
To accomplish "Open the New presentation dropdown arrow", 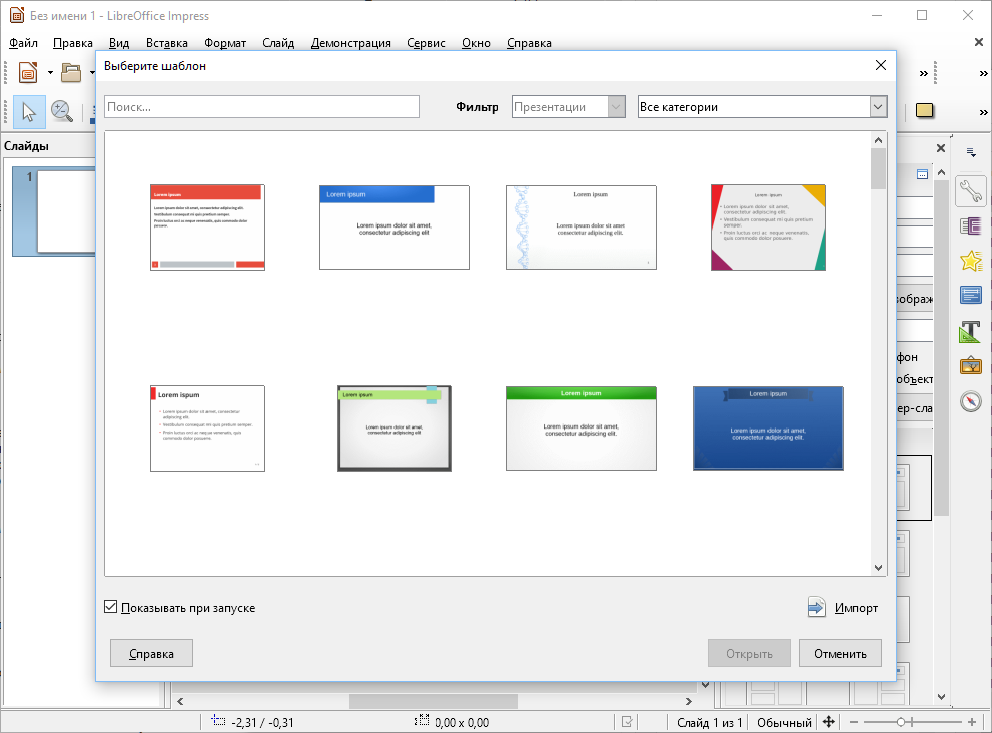I will [50, 73].
